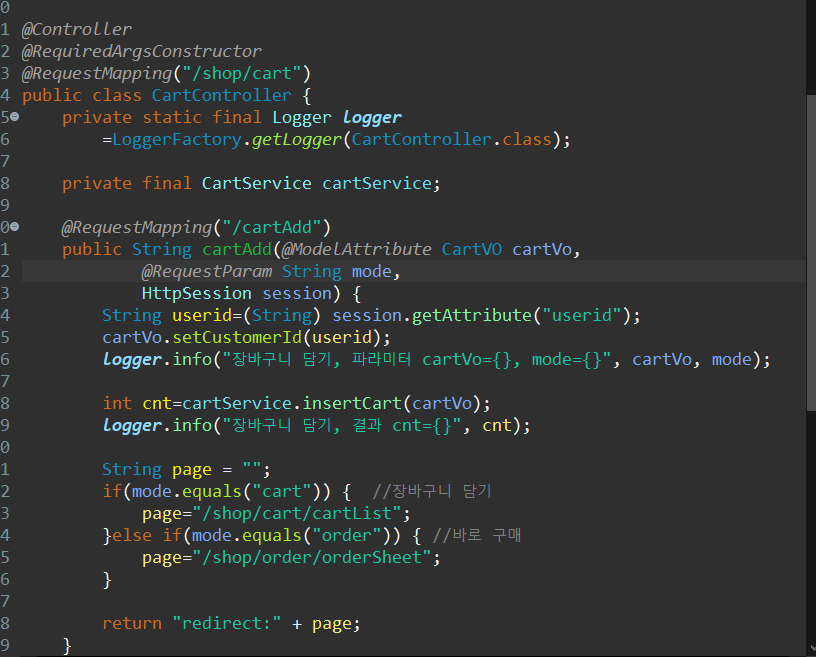
Task: Click the "redirect:" string literal
Action: pos(226,624)
